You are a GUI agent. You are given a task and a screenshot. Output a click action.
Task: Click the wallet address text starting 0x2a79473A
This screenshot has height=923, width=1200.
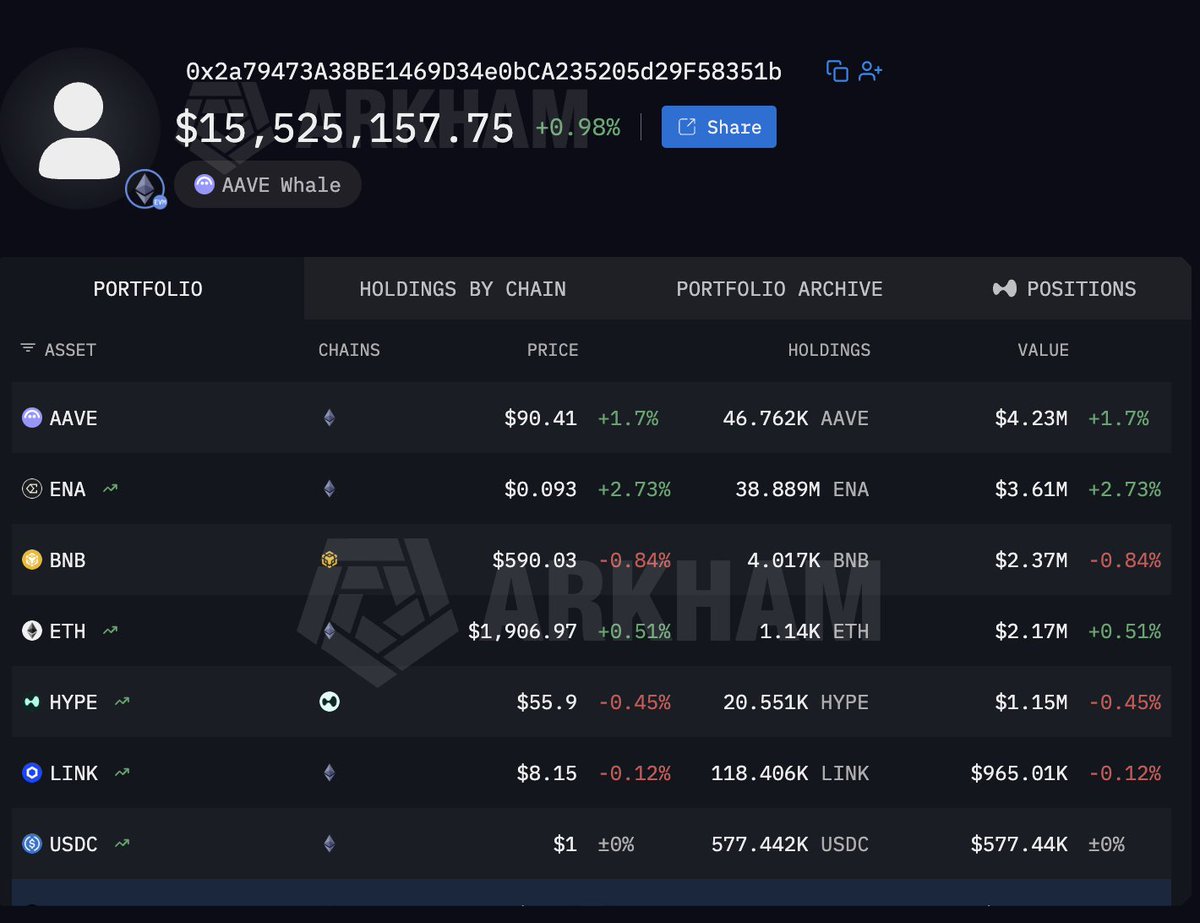(484, 72)
